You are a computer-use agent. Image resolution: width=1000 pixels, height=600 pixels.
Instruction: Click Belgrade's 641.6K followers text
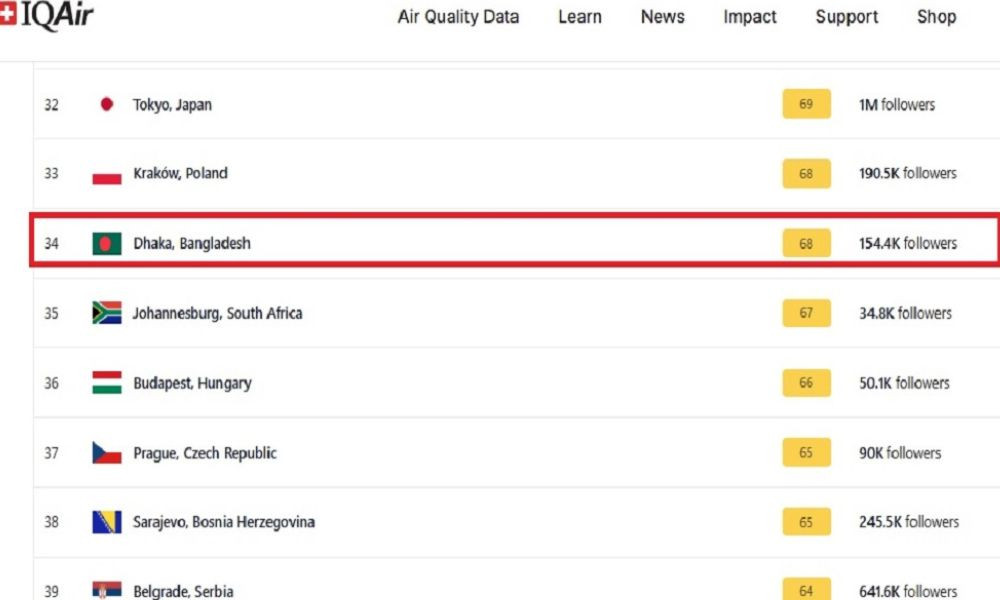coord(908,591)
